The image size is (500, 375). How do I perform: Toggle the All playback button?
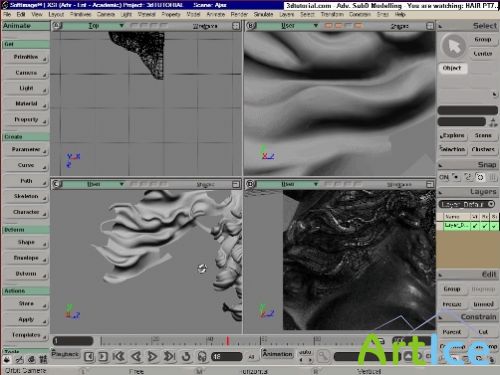251,357
